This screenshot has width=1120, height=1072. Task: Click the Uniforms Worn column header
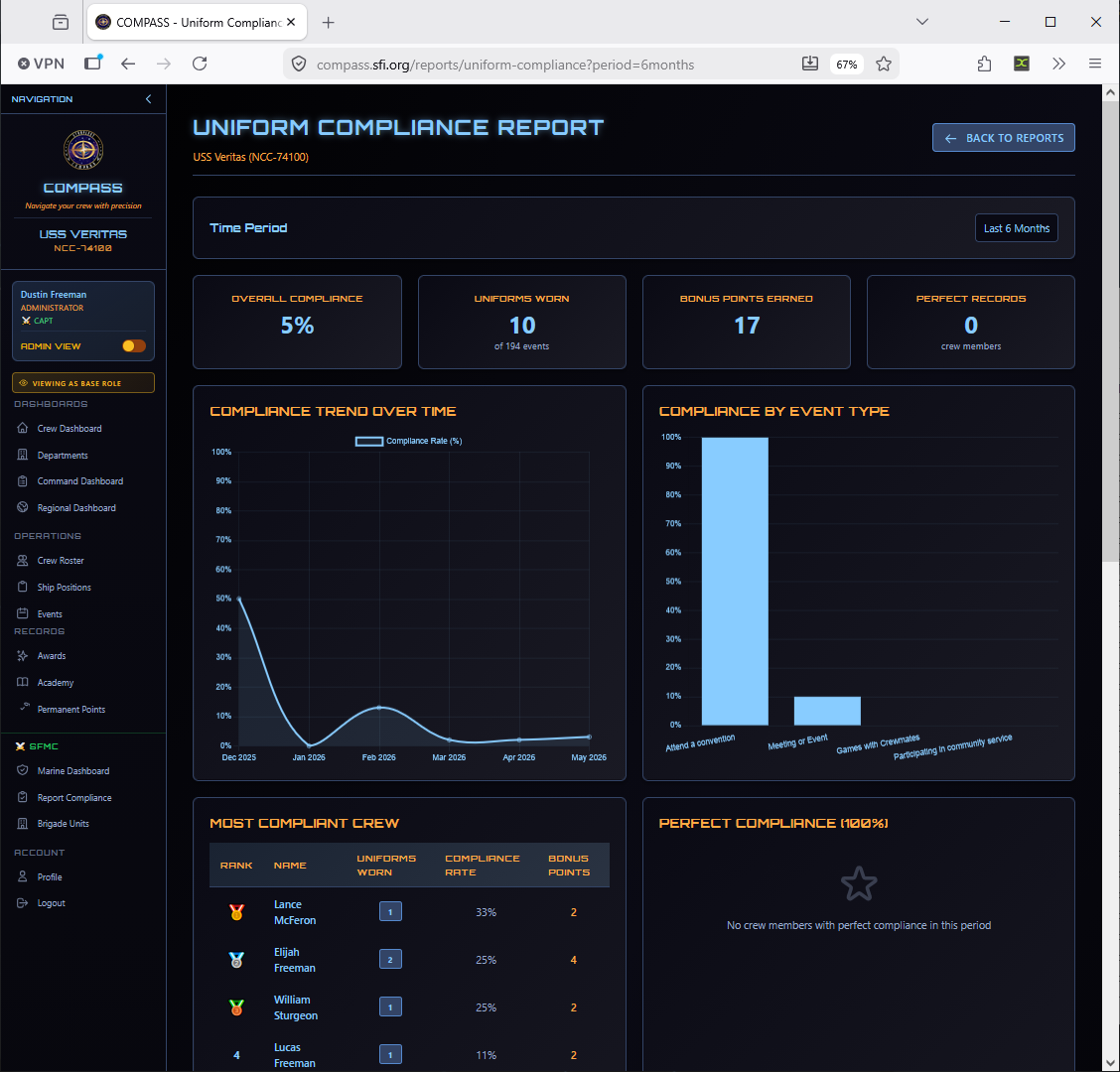[386, 865]
